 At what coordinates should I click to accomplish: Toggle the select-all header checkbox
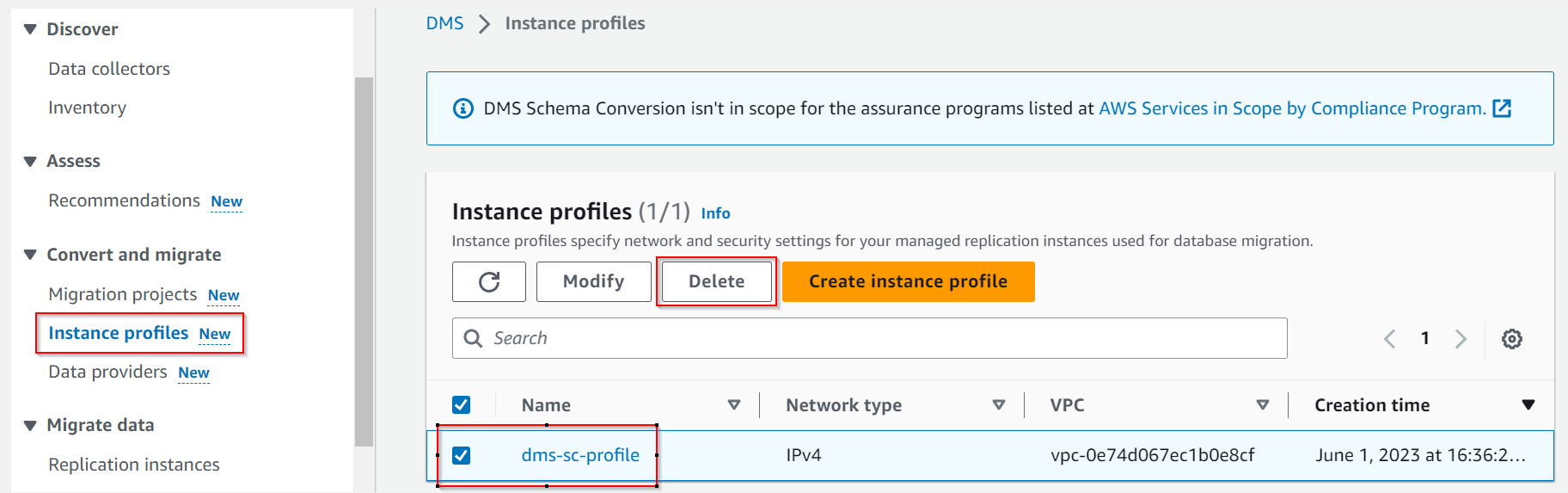pyautogui.click(x=462, y=405)
